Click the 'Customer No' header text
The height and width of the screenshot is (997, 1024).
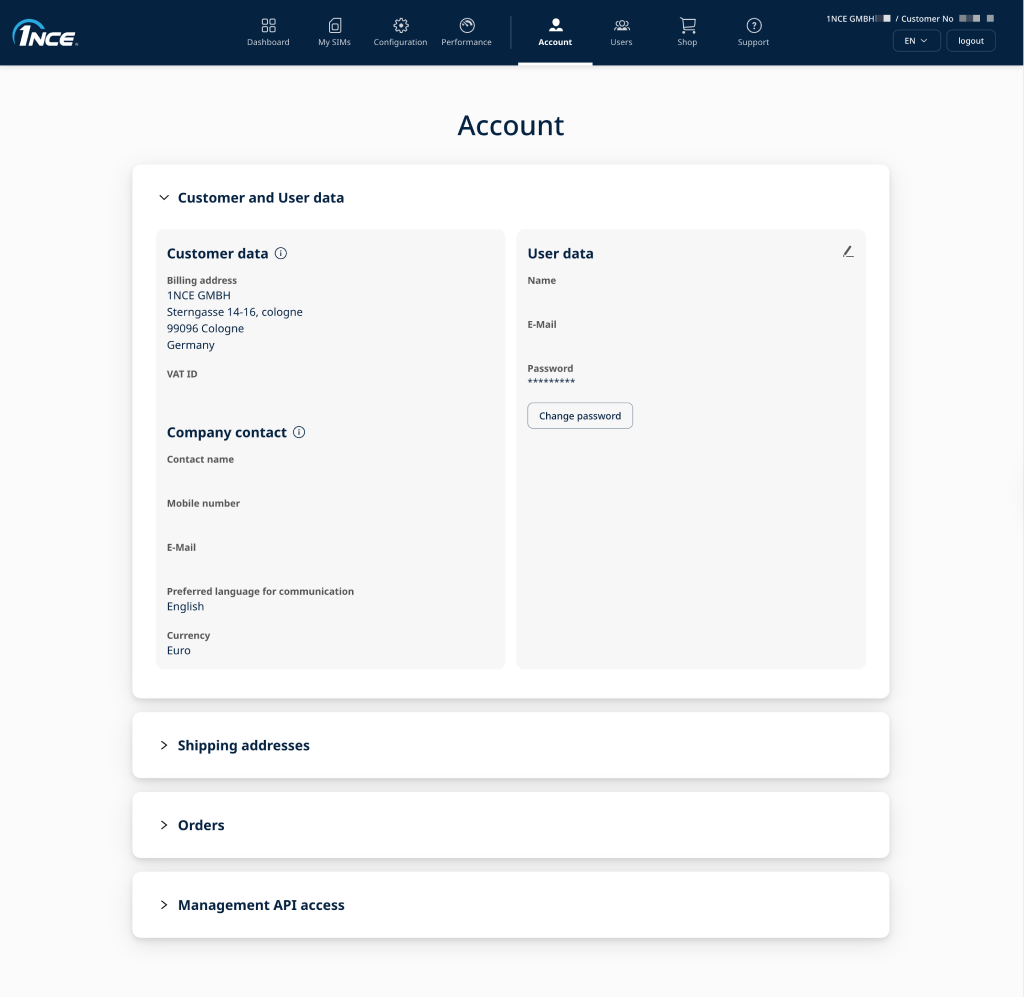point(927,18)
